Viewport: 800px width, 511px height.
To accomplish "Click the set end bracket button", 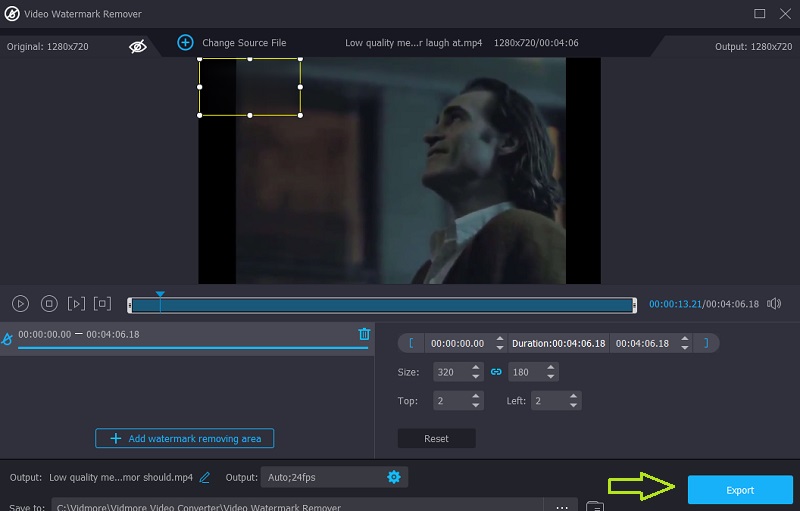I will pos(706,343).
